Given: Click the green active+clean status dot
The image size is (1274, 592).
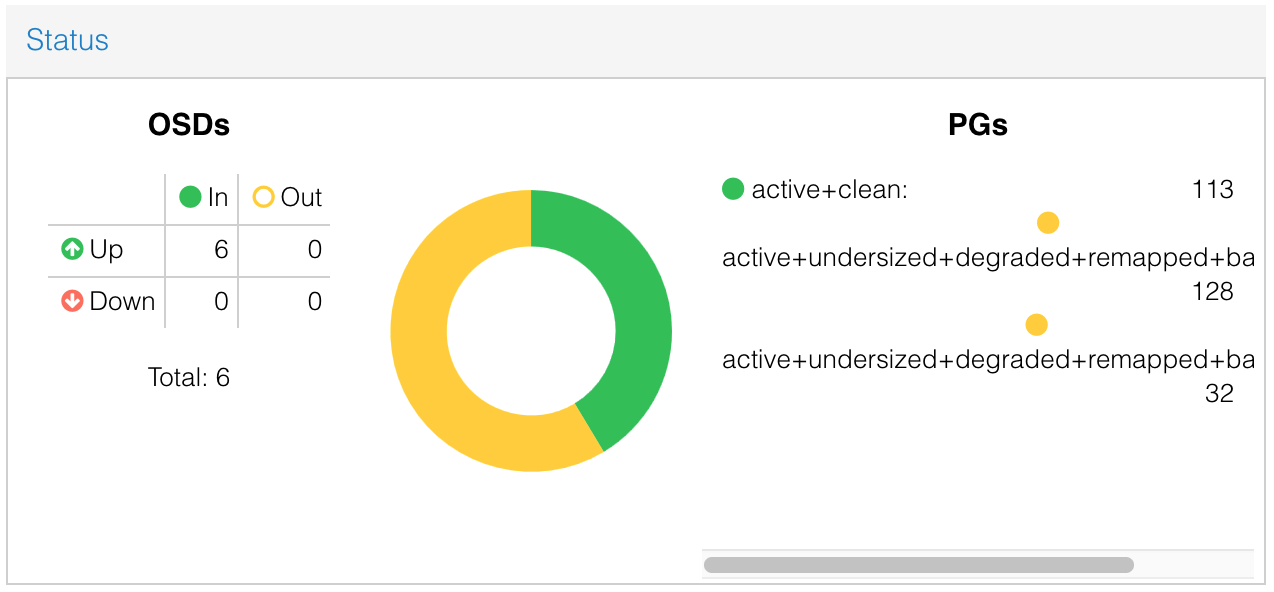Looking at the screenshot, I should [x=733, y=189].
